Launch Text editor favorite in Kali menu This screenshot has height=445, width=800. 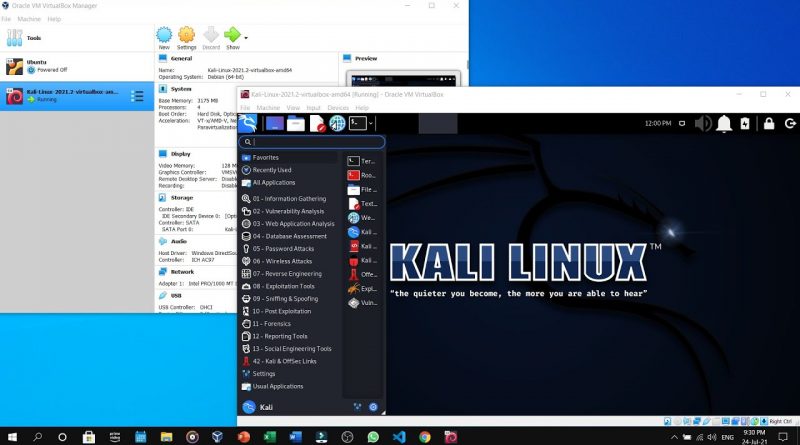click(362, 204)
